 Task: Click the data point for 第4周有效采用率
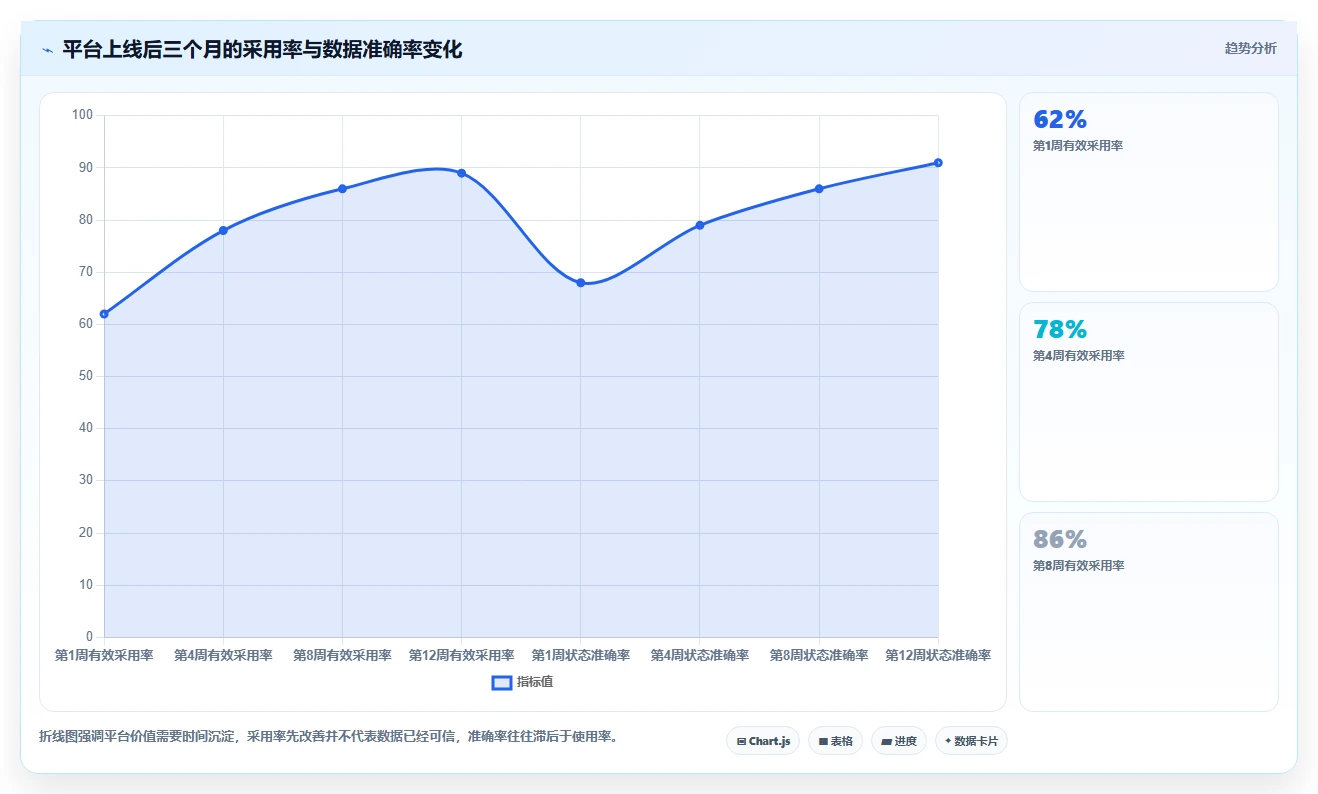coord(223,231)
